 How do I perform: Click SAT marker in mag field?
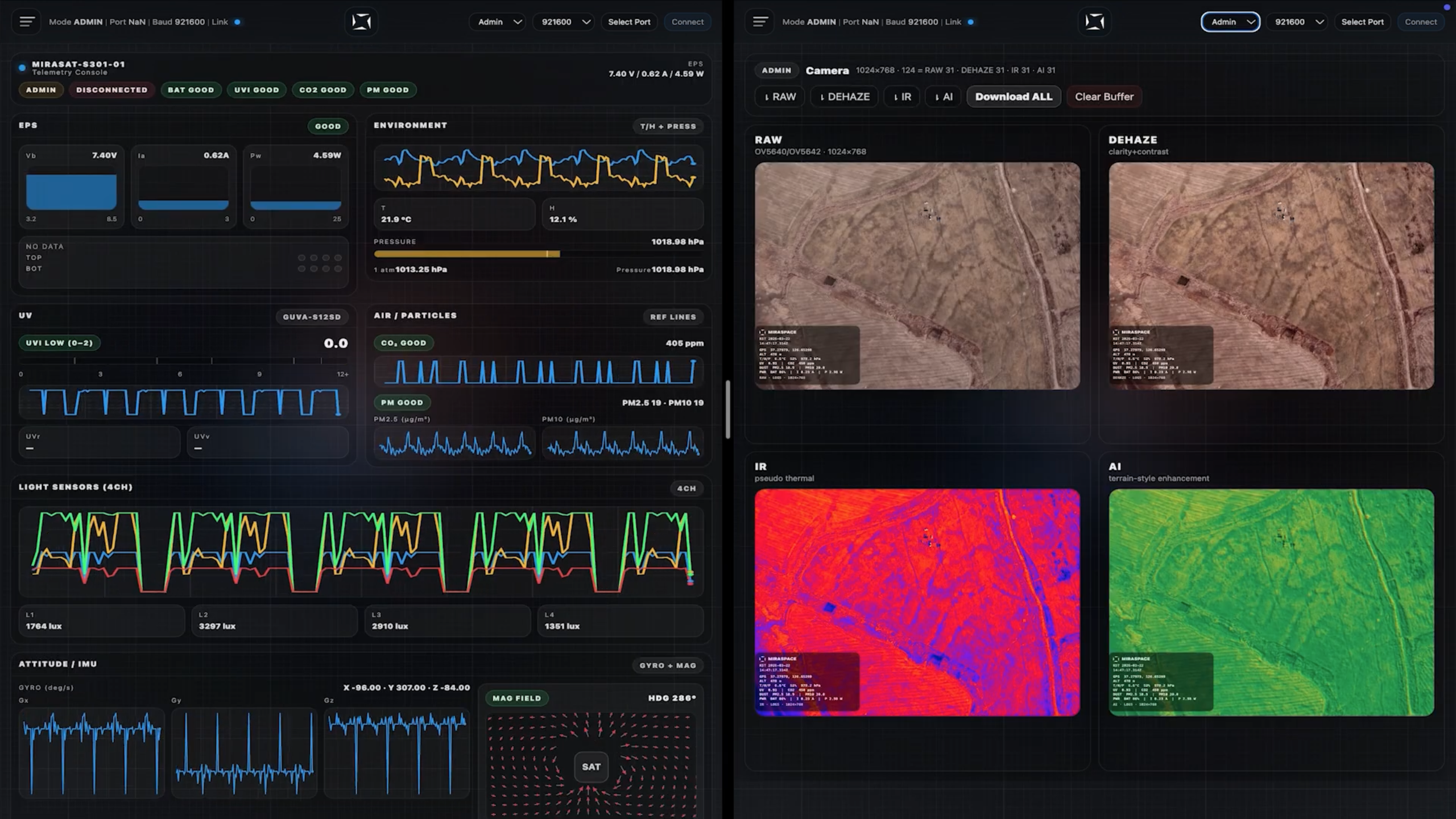pos(591,767)
